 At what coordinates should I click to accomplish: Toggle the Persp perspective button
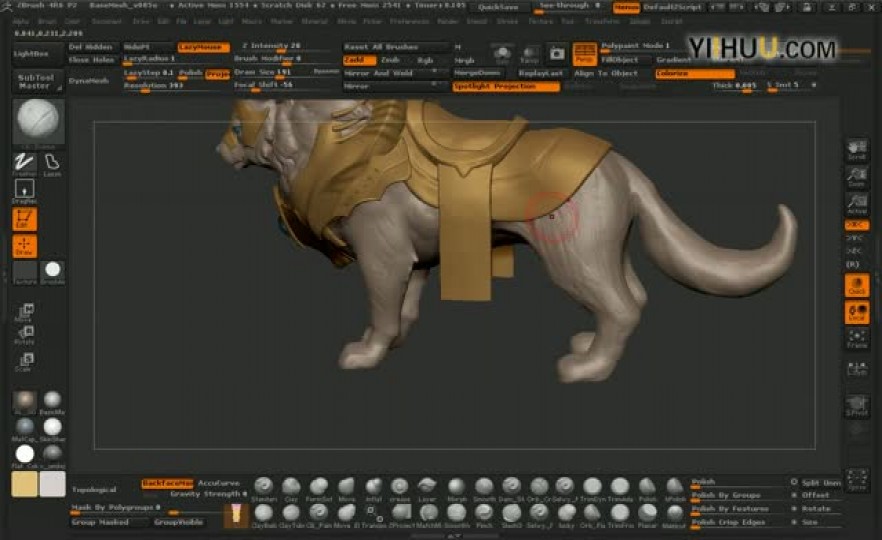[x=584, y=53]
